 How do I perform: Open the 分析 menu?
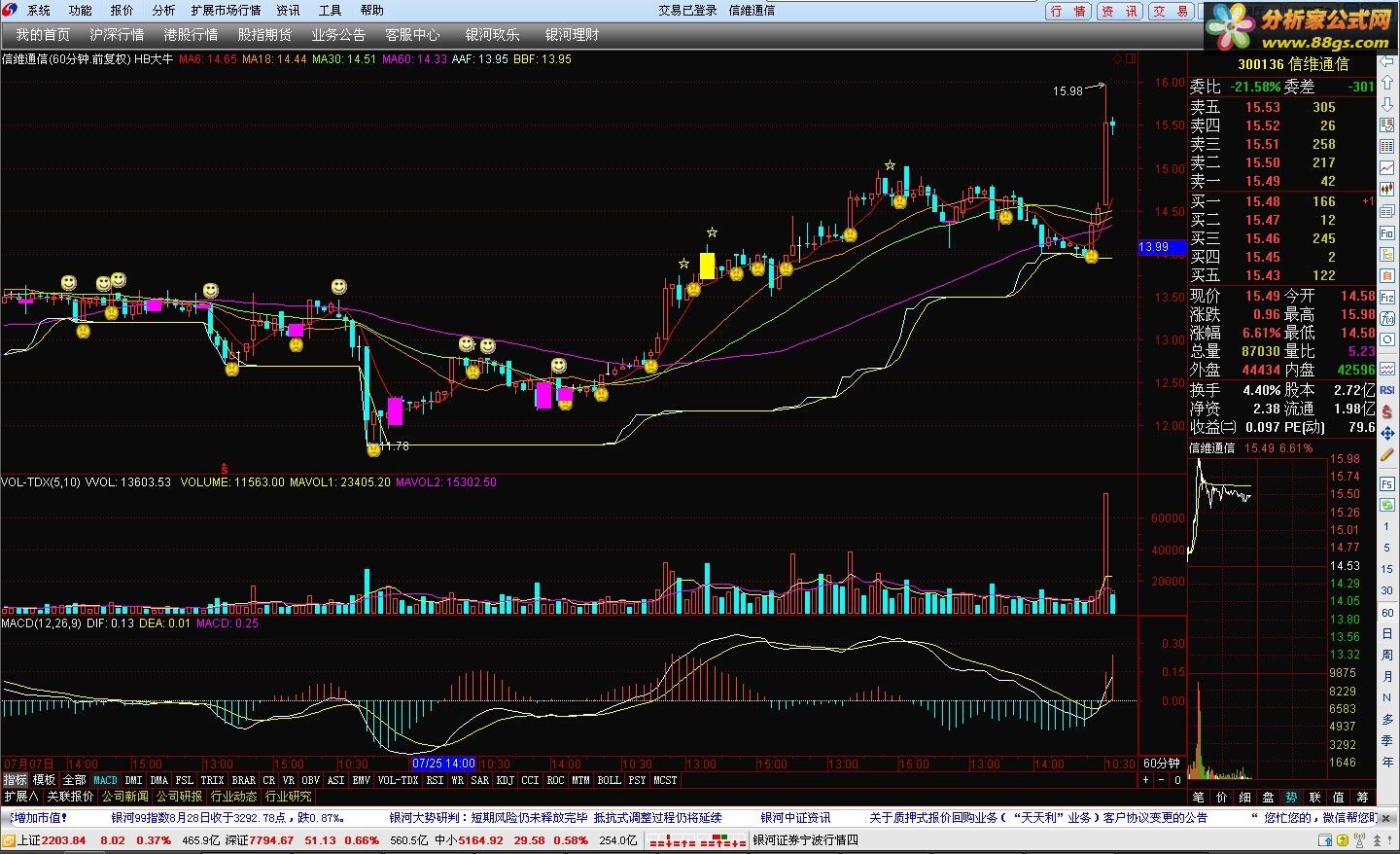click(x=164, y=11)
